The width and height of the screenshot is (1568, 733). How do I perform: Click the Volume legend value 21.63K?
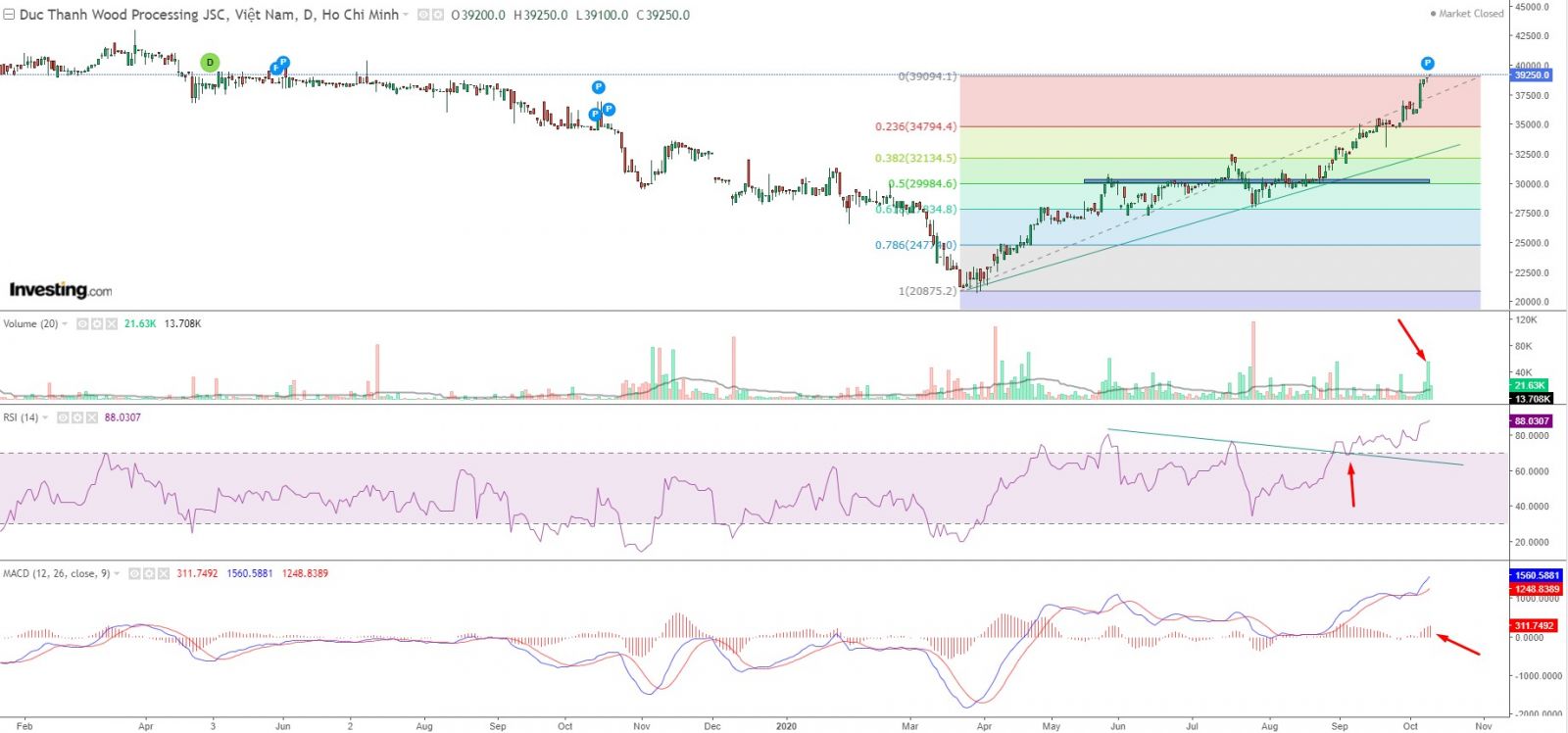[x=140, y=323]
